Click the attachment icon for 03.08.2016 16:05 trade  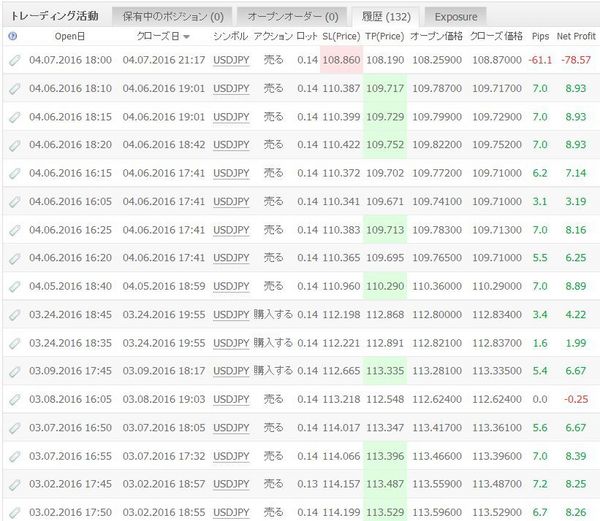point(15,400)
